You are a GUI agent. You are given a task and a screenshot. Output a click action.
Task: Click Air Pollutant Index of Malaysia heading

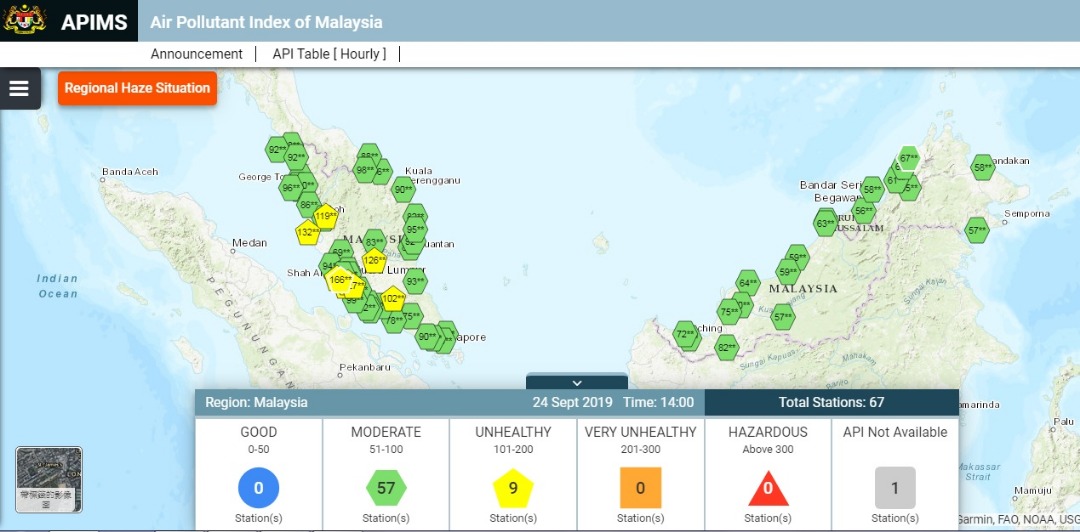point(266,22)
